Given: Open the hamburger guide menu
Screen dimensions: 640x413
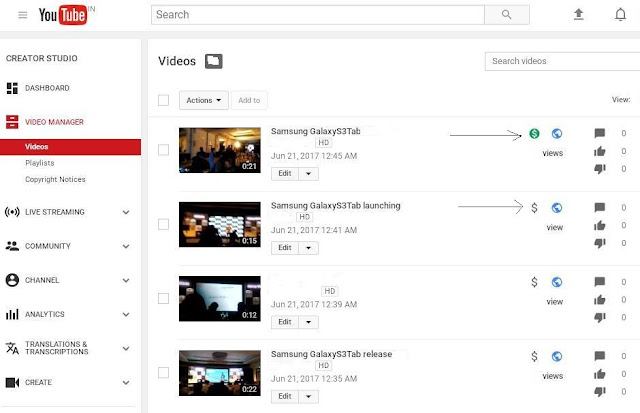Looking at the screenshot, I should [x=22, y=15].
